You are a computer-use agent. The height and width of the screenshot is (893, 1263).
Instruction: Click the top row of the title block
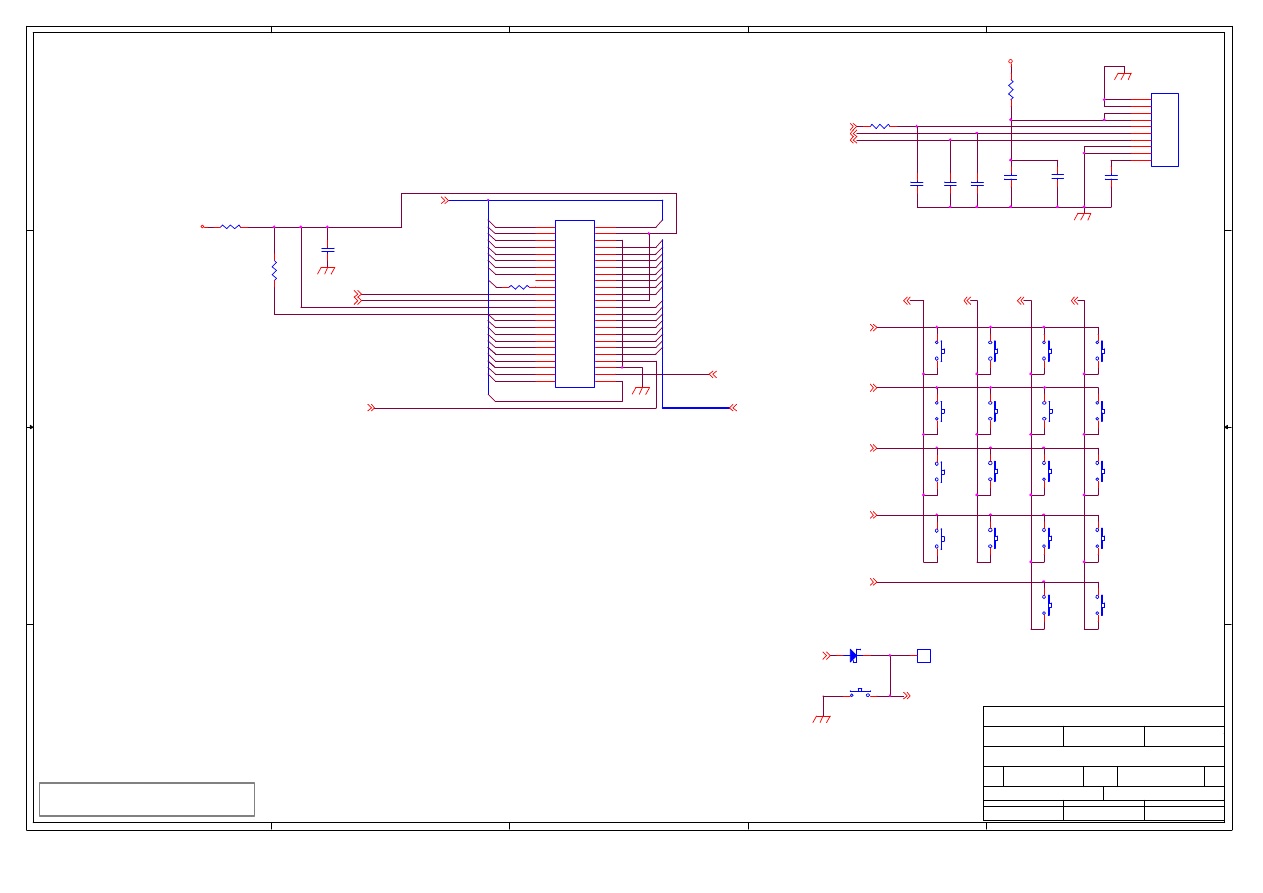pos(1103,716)
